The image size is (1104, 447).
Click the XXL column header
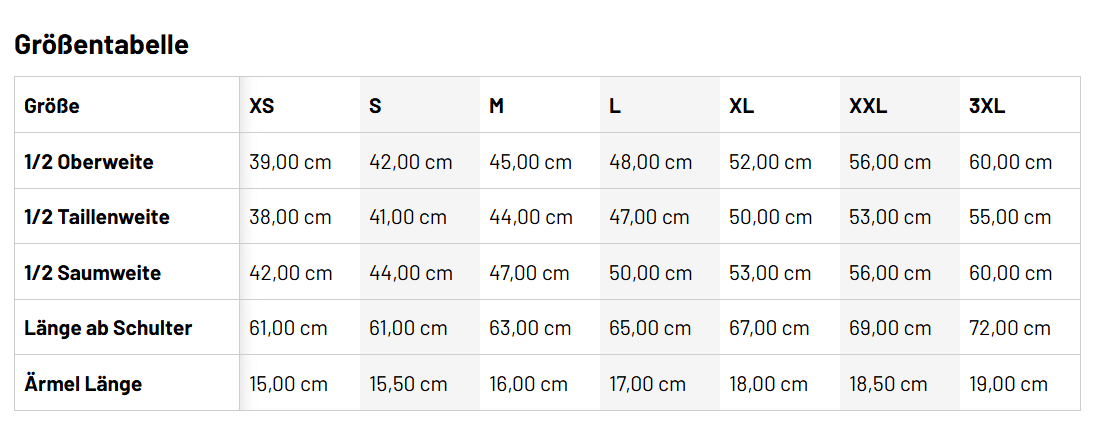coord(868,106)
